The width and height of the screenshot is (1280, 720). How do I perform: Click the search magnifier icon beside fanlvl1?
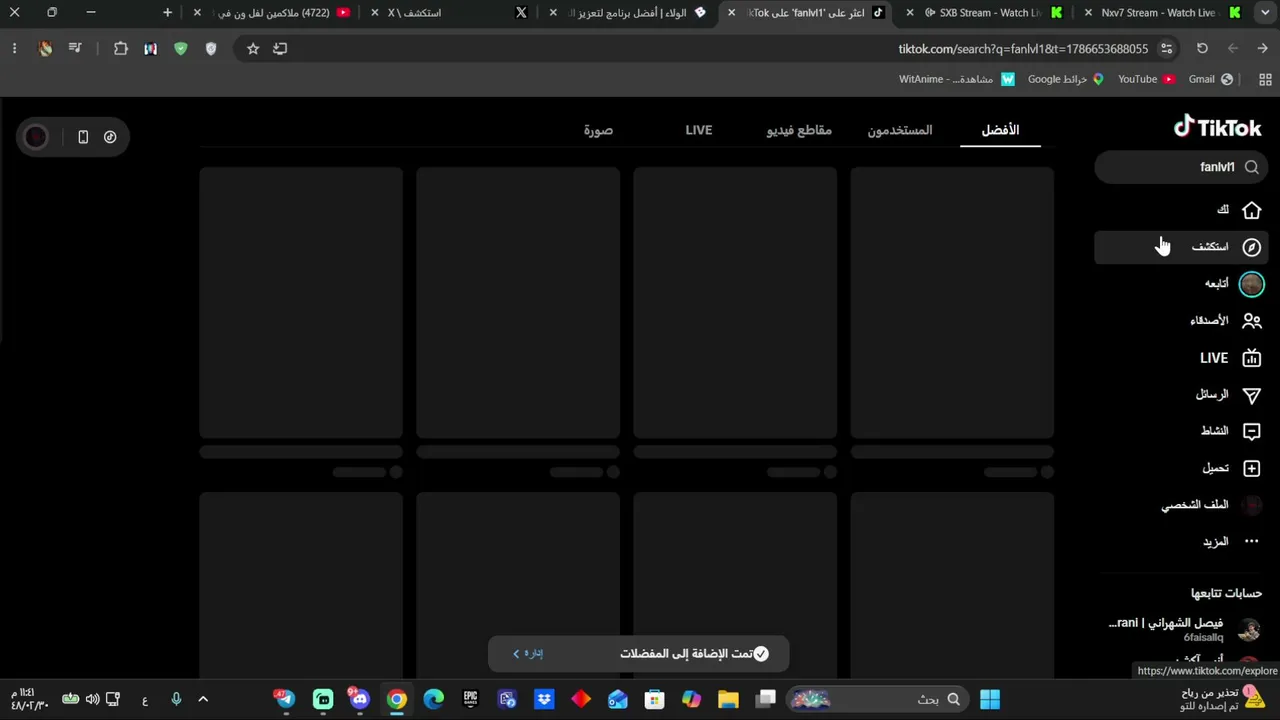coord(1252,167)
